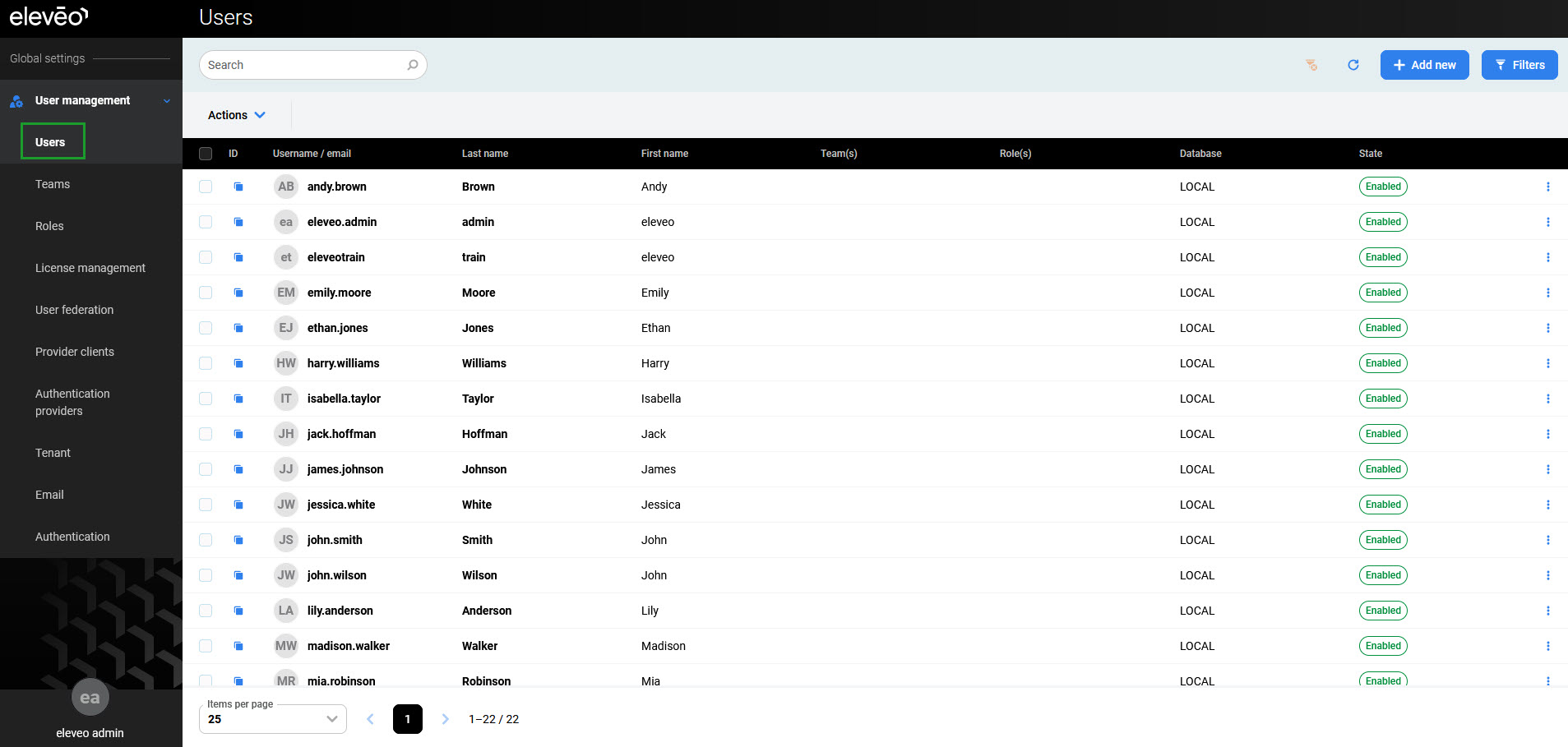Open row options for jack.hoffman
This screenshot has width=1568, height=747.
(x=1547, y=434)
